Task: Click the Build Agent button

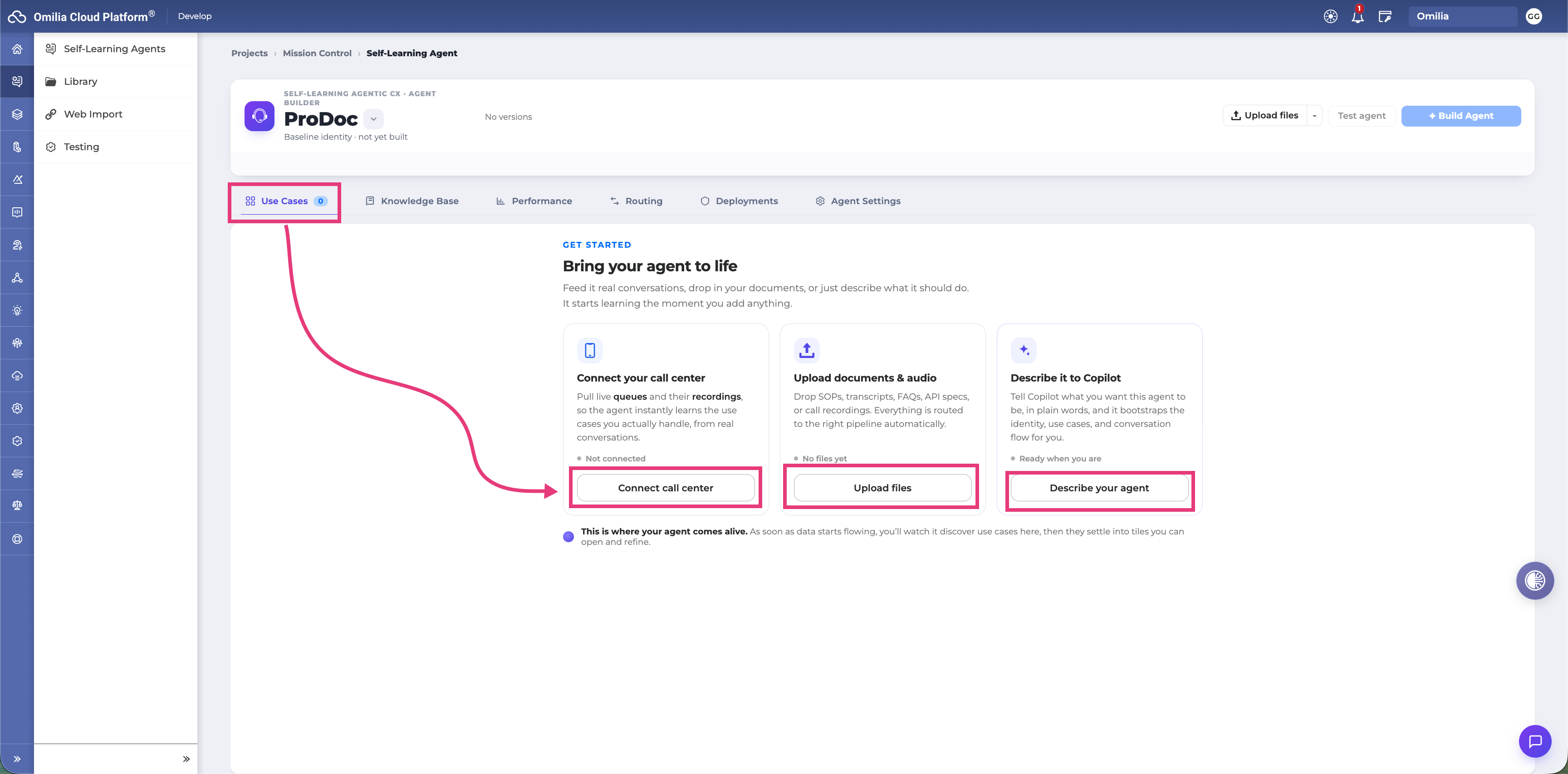Action: 1461,116
